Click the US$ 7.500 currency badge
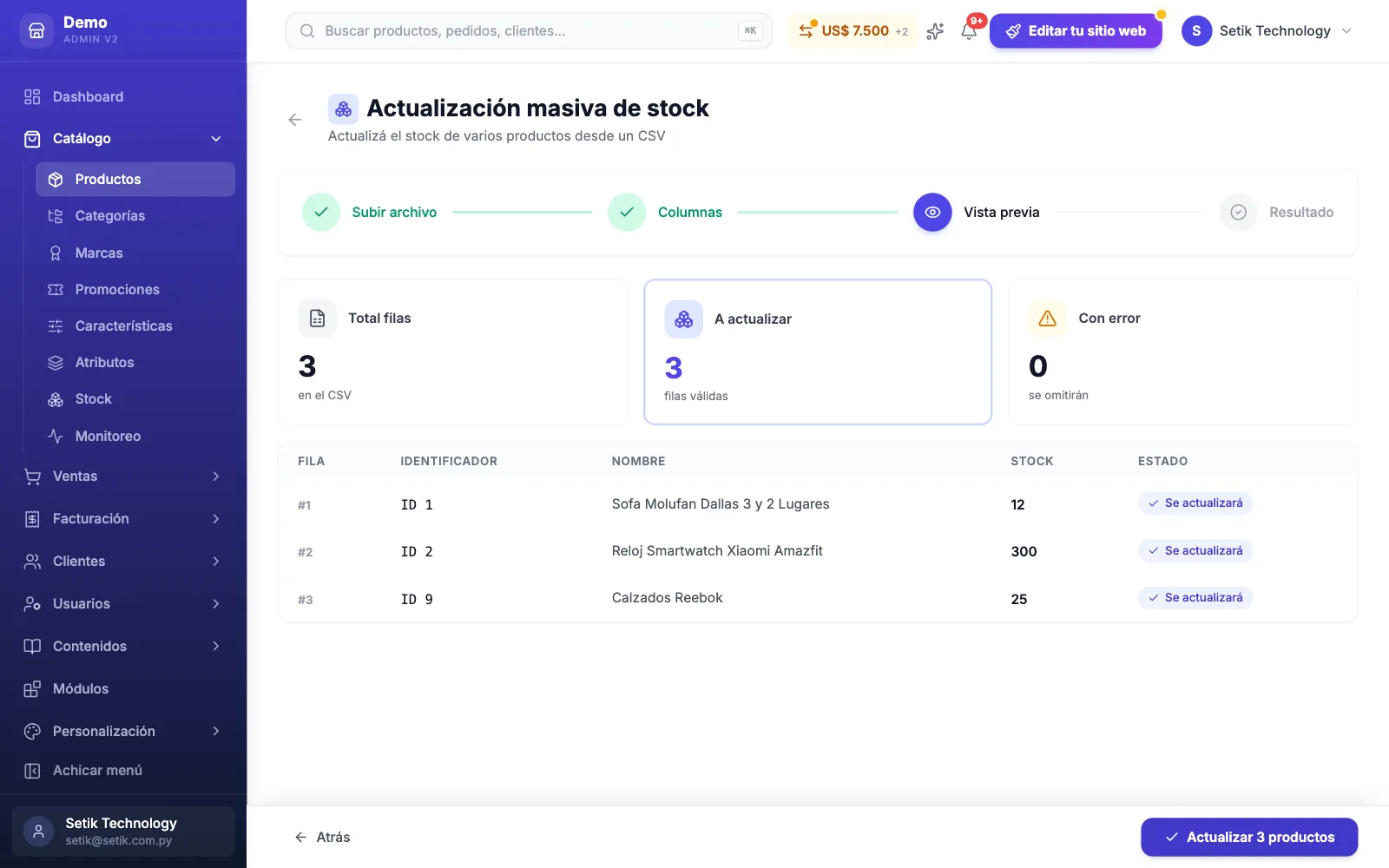Screen dimensions: 1389x868 pos(852,31)
